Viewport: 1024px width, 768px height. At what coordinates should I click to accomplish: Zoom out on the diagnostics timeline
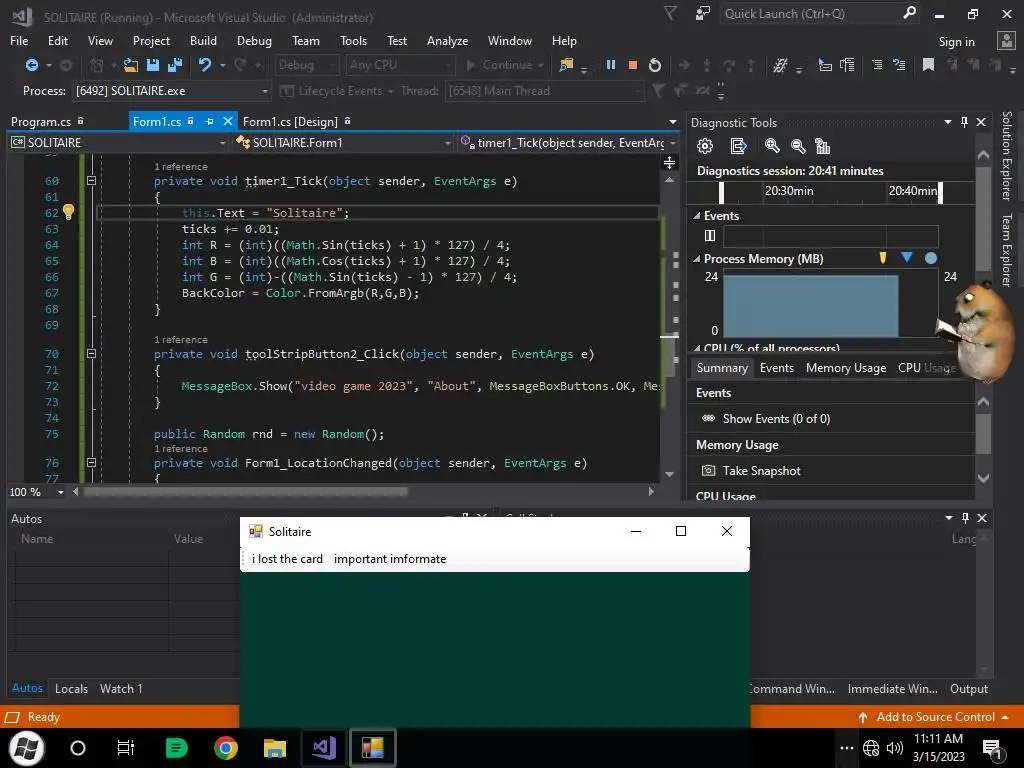click(797, 146)
